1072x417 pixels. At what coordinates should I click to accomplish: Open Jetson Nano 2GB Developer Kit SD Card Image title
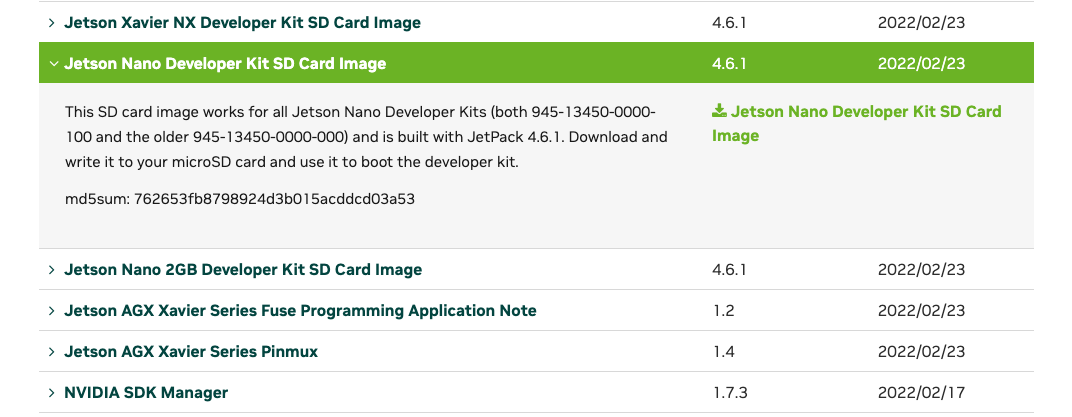[243, 269]
